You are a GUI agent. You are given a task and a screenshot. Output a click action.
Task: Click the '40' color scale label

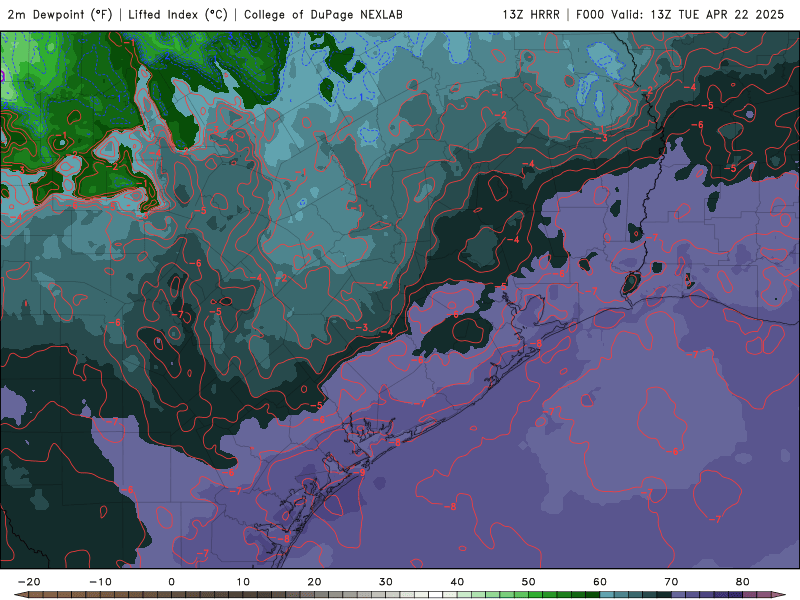(457, 582)
